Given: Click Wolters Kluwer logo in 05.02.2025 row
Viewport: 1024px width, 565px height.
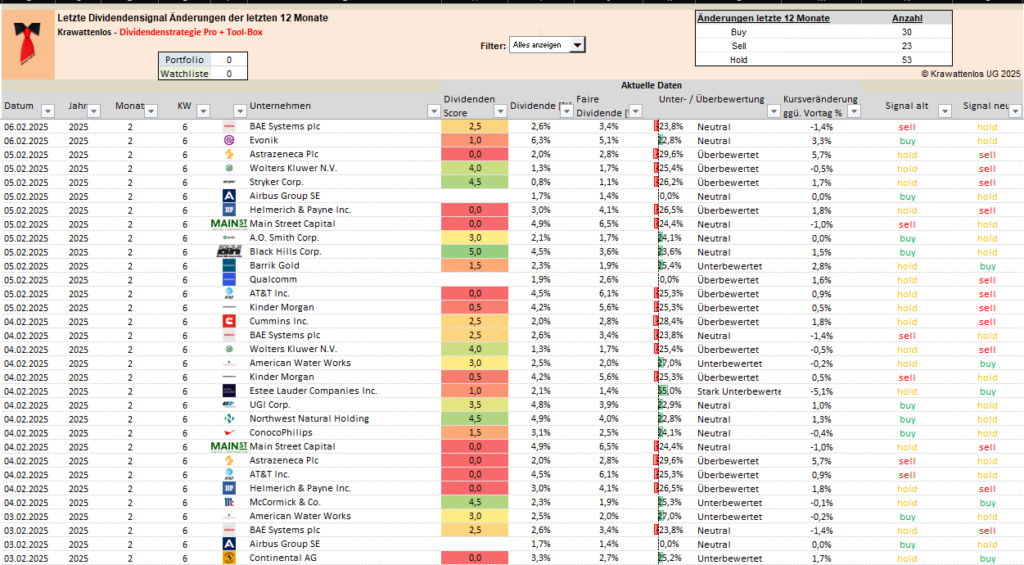Looking at the screenshot, I should [229, 168].
